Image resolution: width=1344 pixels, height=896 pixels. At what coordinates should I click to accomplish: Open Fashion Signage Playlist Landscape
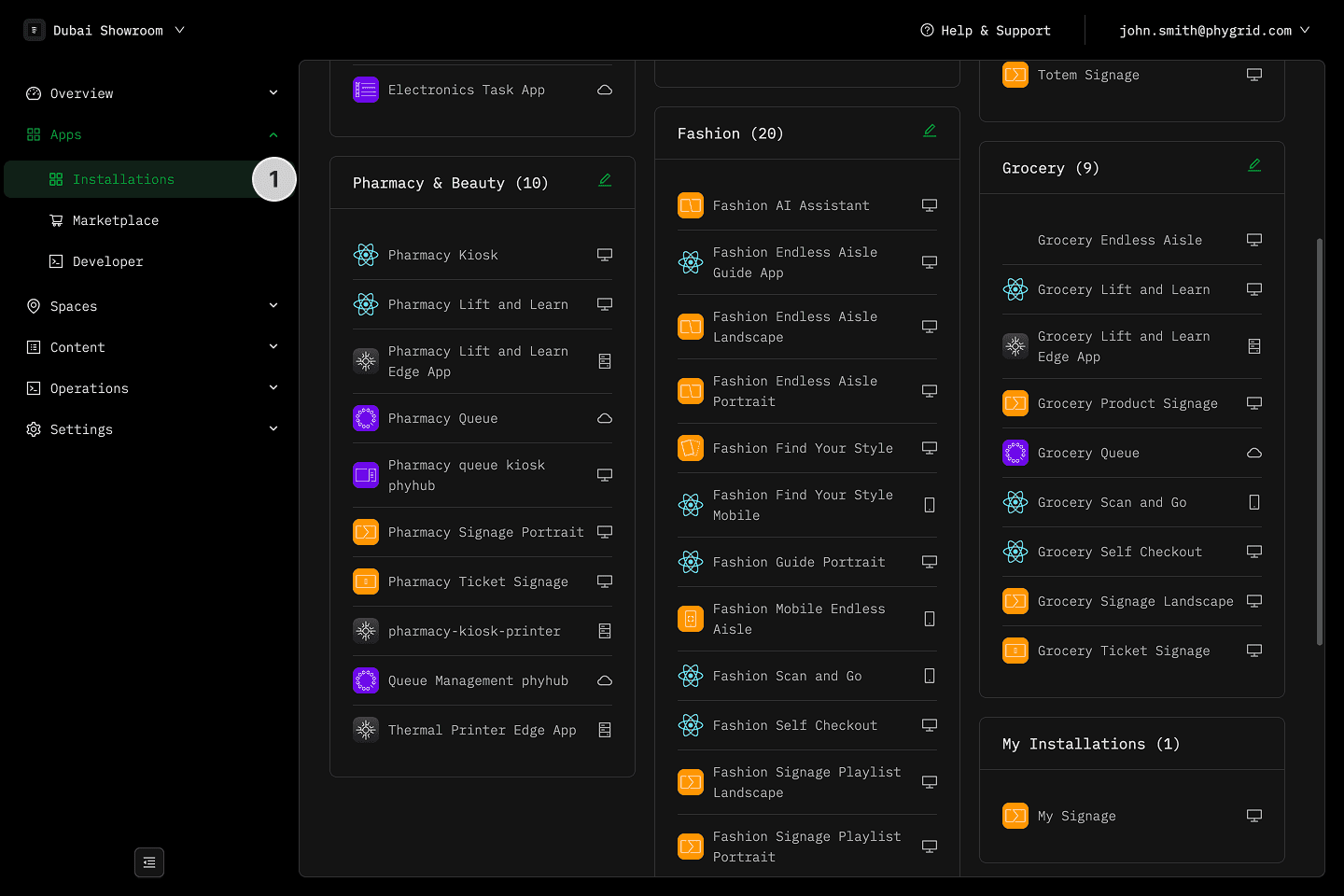[807, 782]
